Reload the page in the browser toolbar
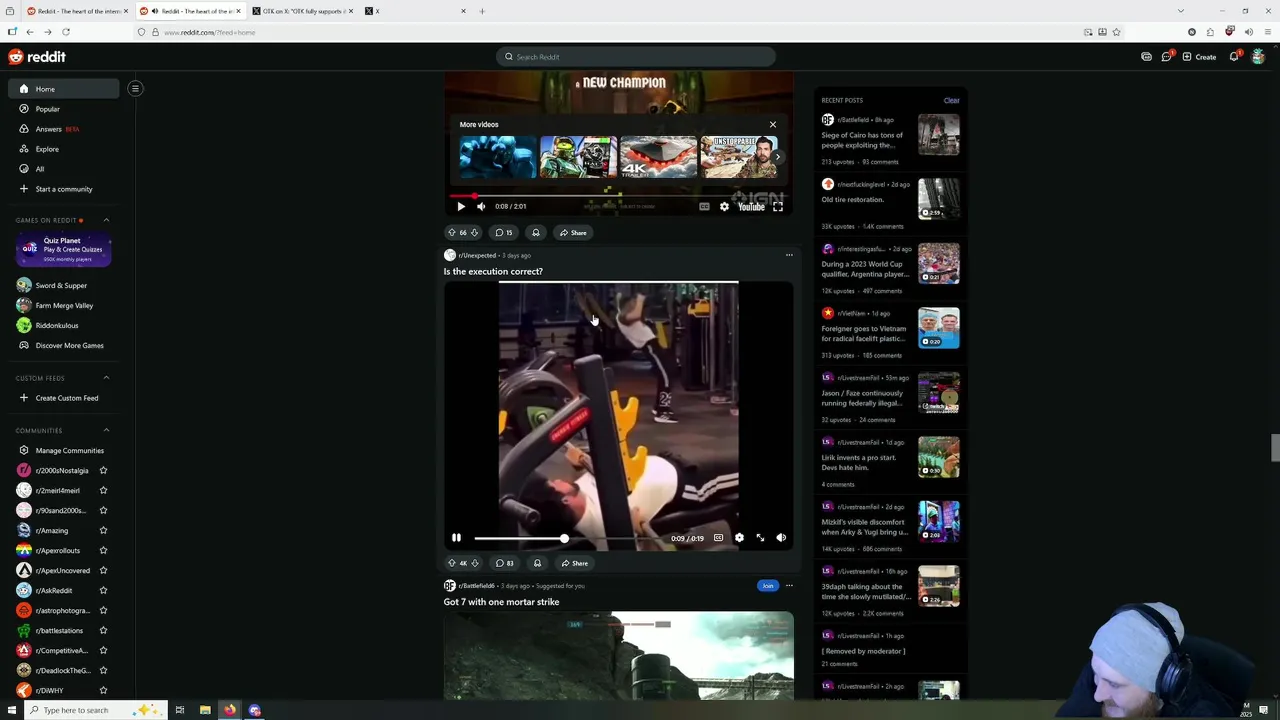Screen dimensions: 1280x720 (65, 32)
